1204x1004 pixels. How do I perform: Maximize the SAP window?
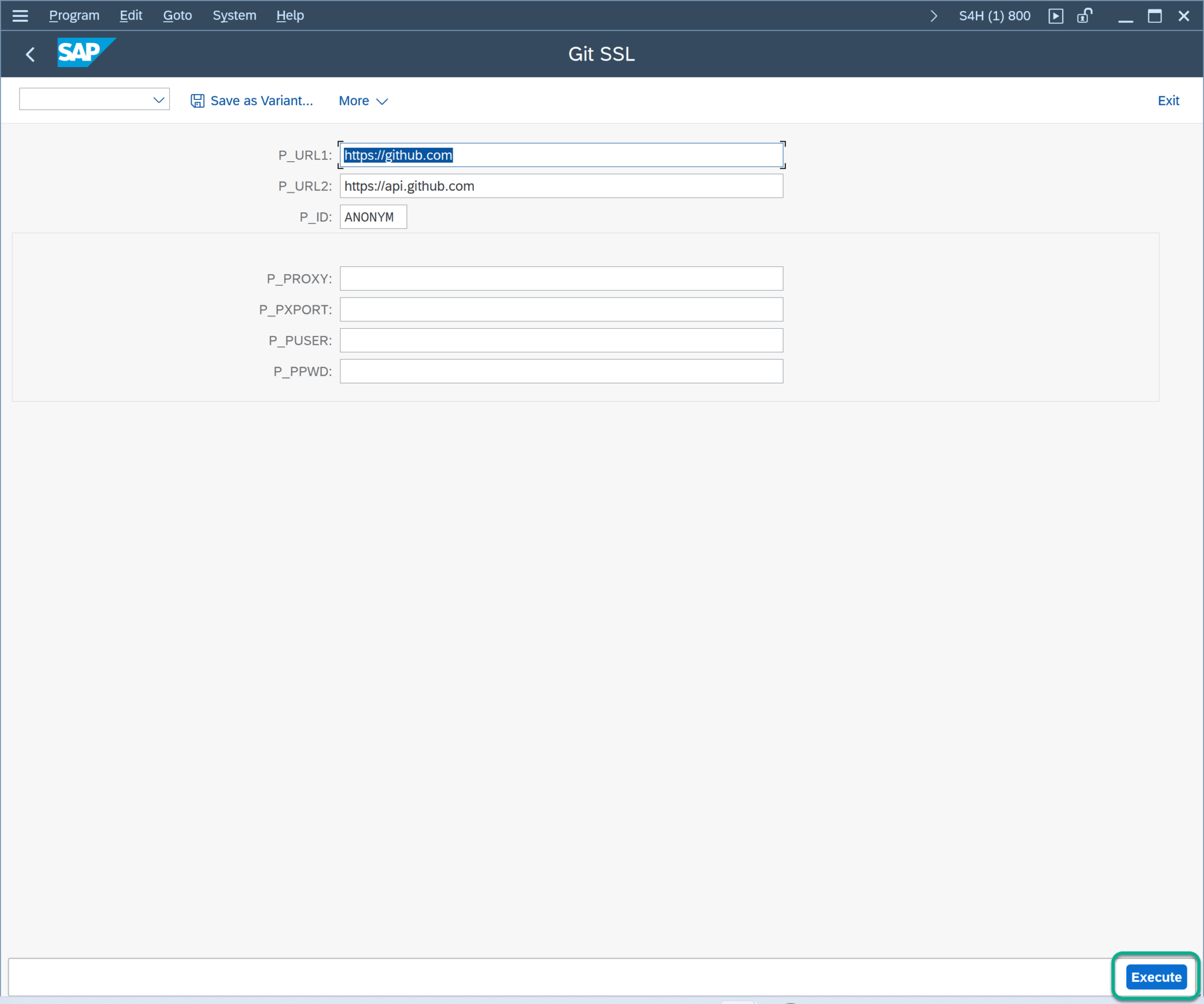click(x=1155, y=16)
